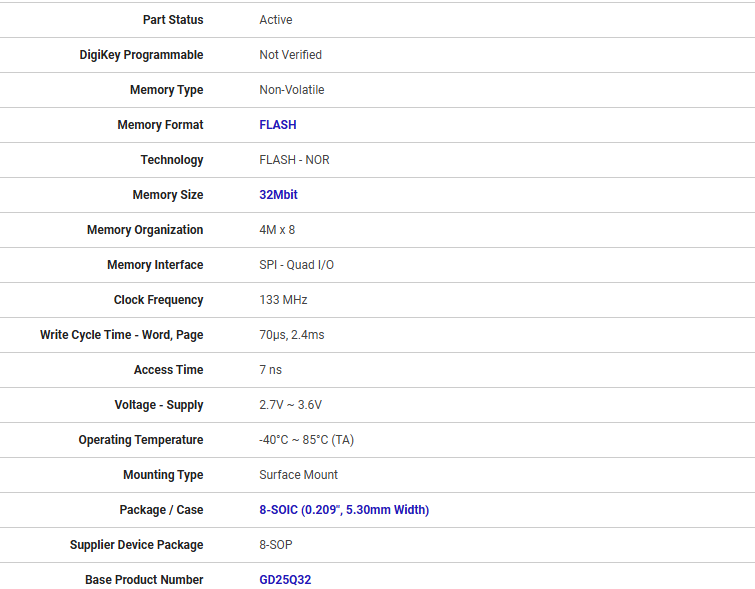755x589 pixels.
Task: Select the FLASH - NOR technology value
Action: [x=294, y=160]
